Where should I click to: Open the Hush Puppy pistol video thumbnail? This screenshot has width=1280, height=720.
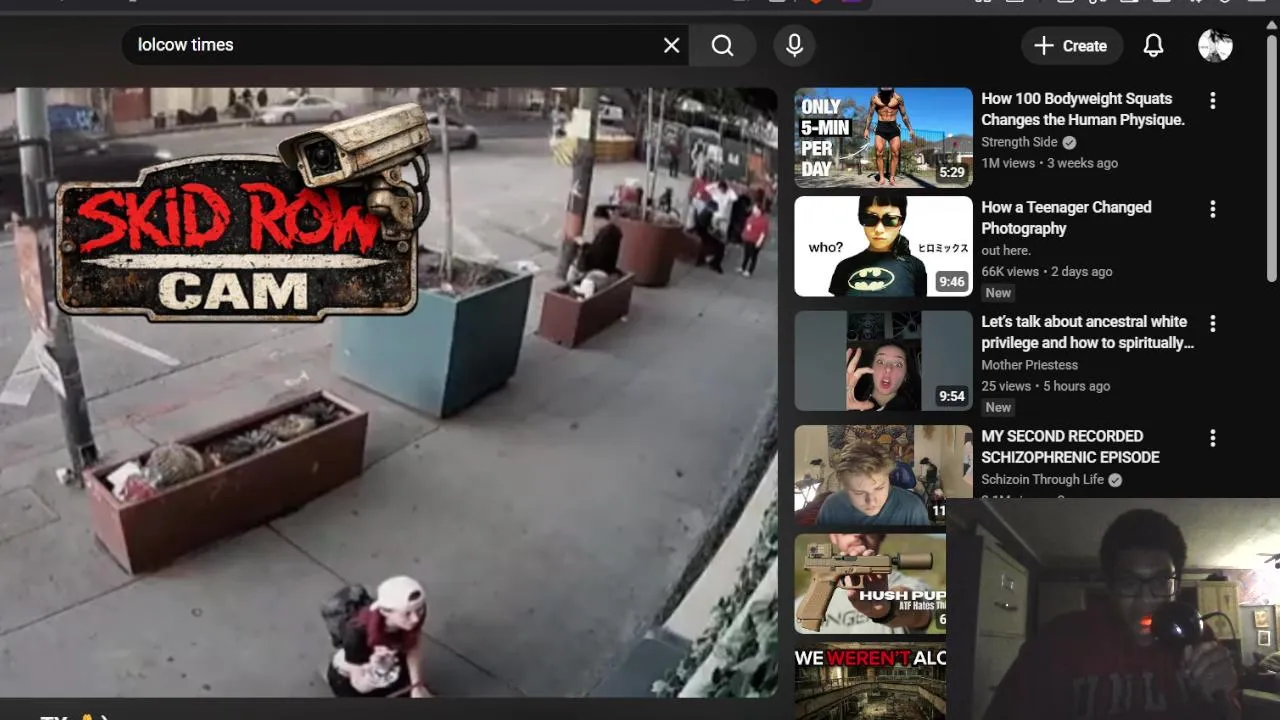(x=870, y=583)
